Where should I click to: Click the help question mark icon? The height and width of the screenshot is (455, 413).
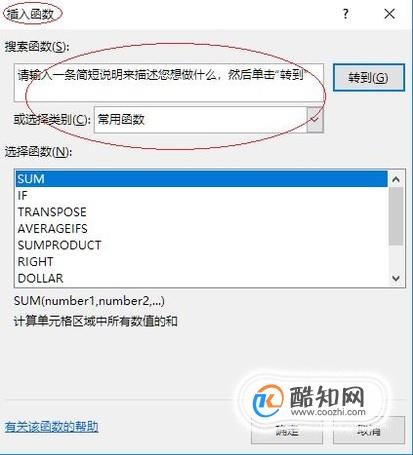coord(346,14)
